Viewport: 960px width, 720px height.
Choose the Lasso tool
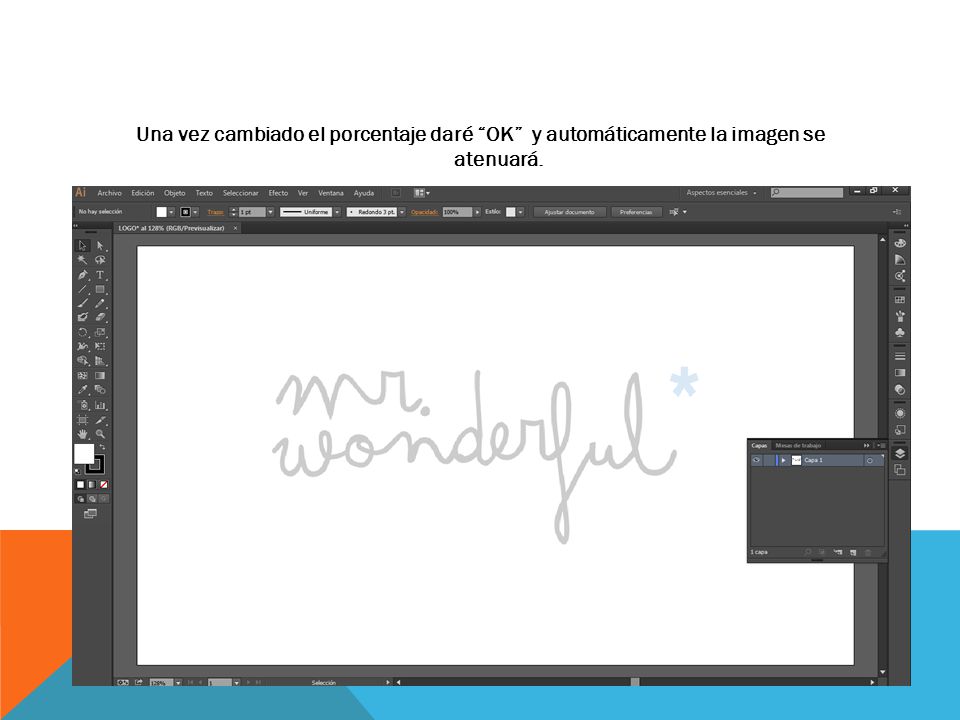[100, 260]
